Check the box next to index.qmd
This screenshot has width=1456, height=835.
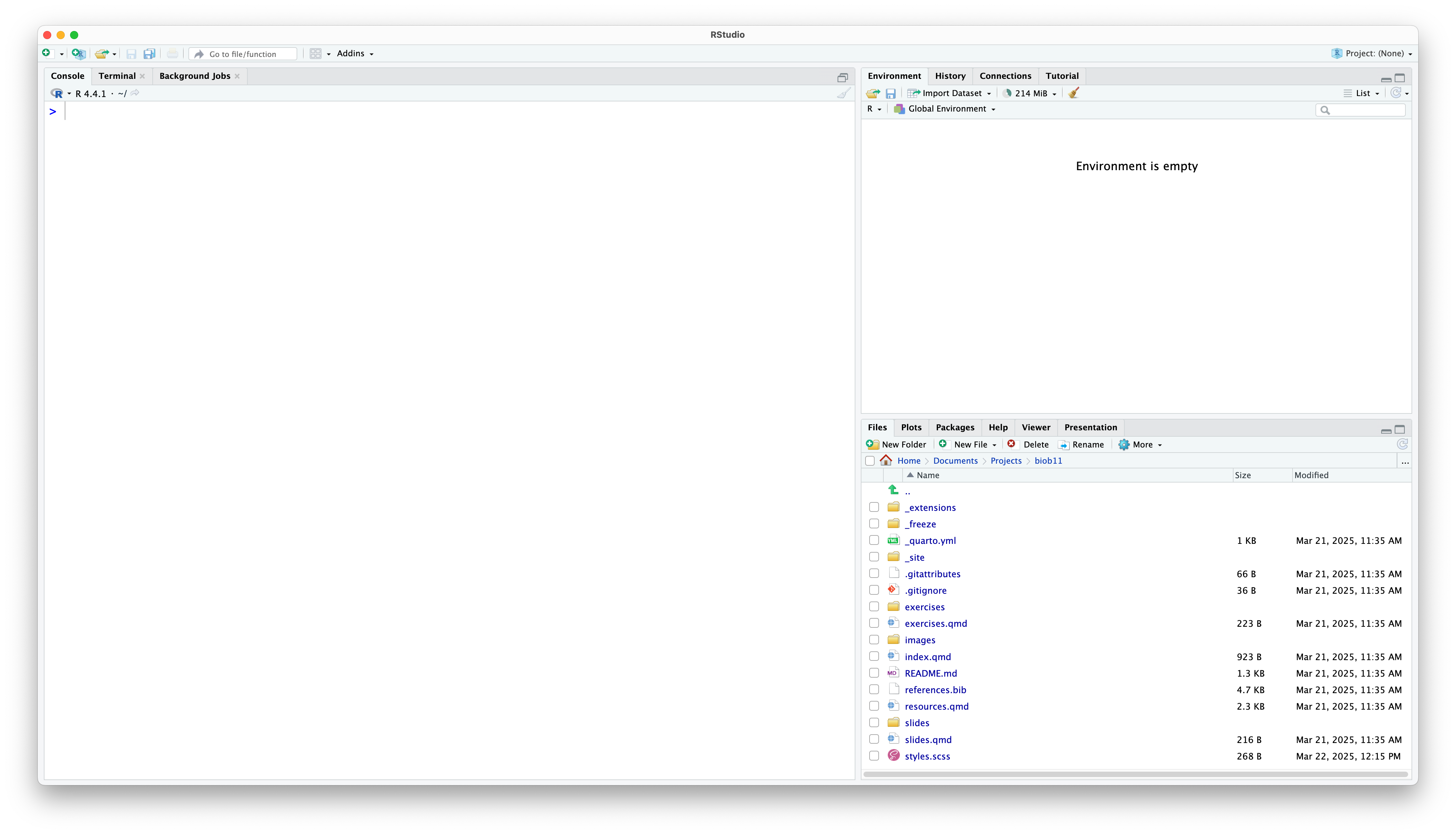click(874, 656)
